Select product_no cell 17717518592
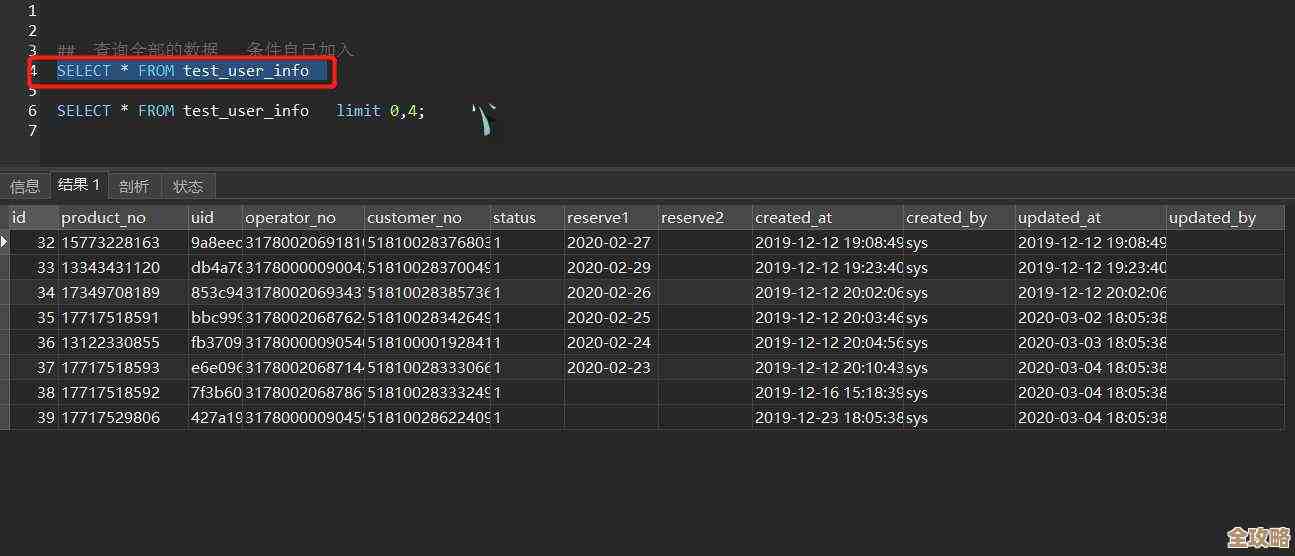1295x556 pixels. click(x=123, y=393)
